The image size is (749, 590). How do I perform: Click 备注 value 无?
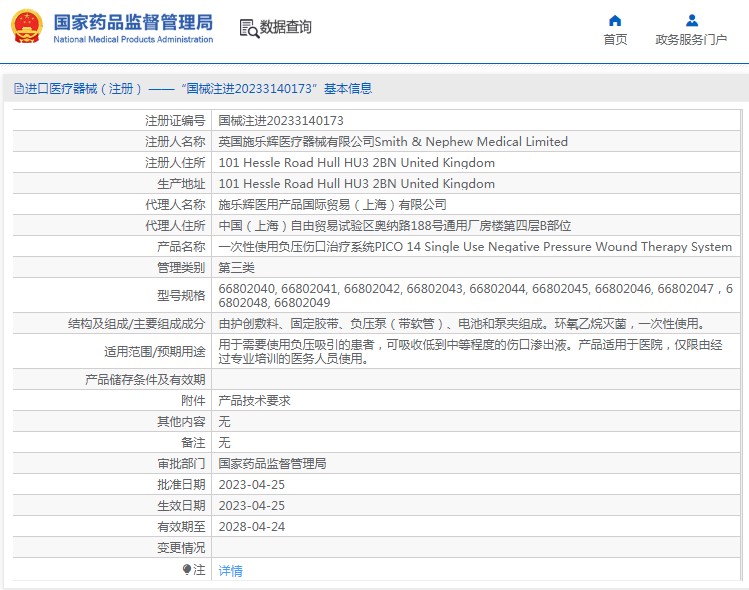point(224,442)
